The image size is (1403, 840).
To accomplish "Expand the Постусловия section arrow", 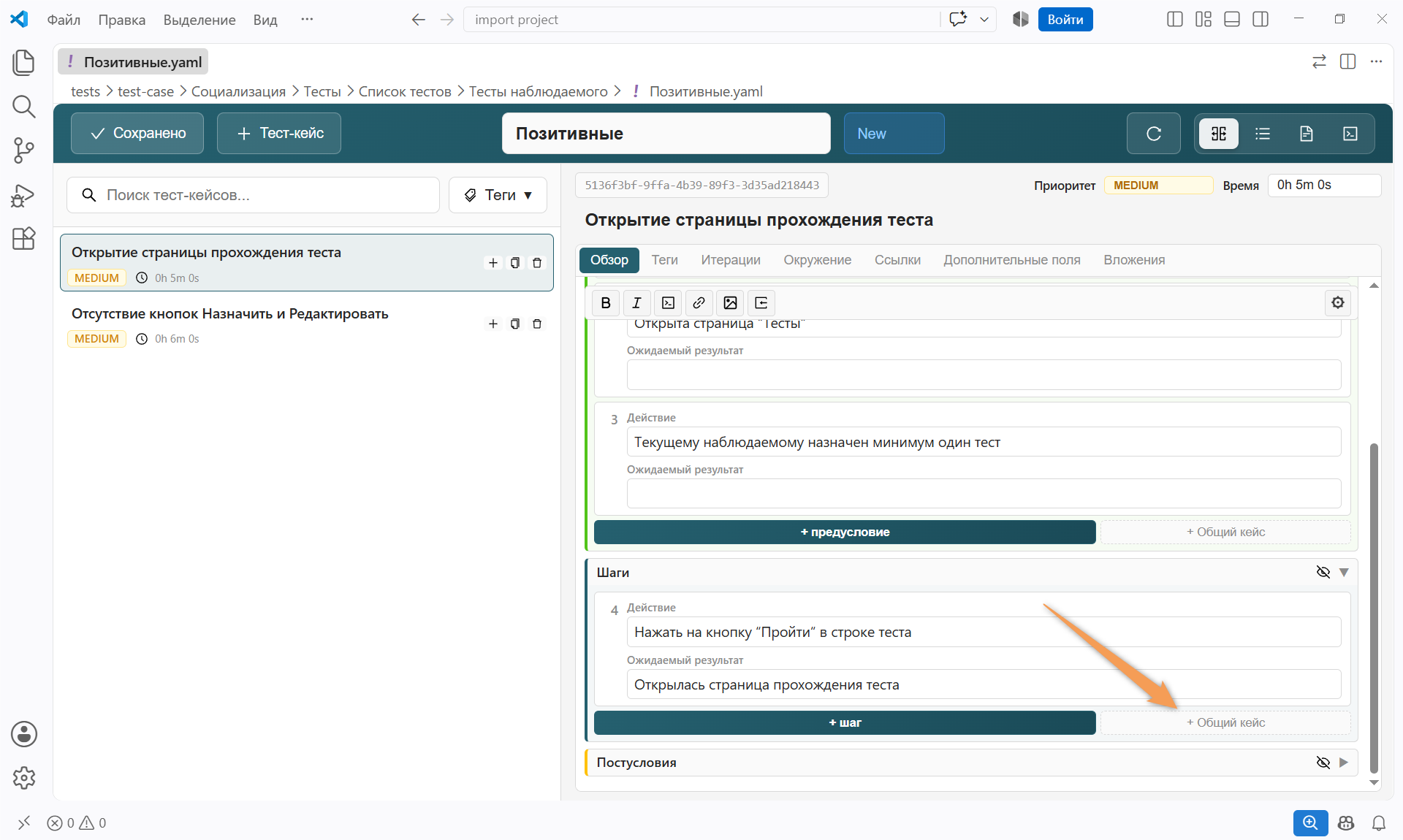I will pyautogui.click(x=1344, y=763).
